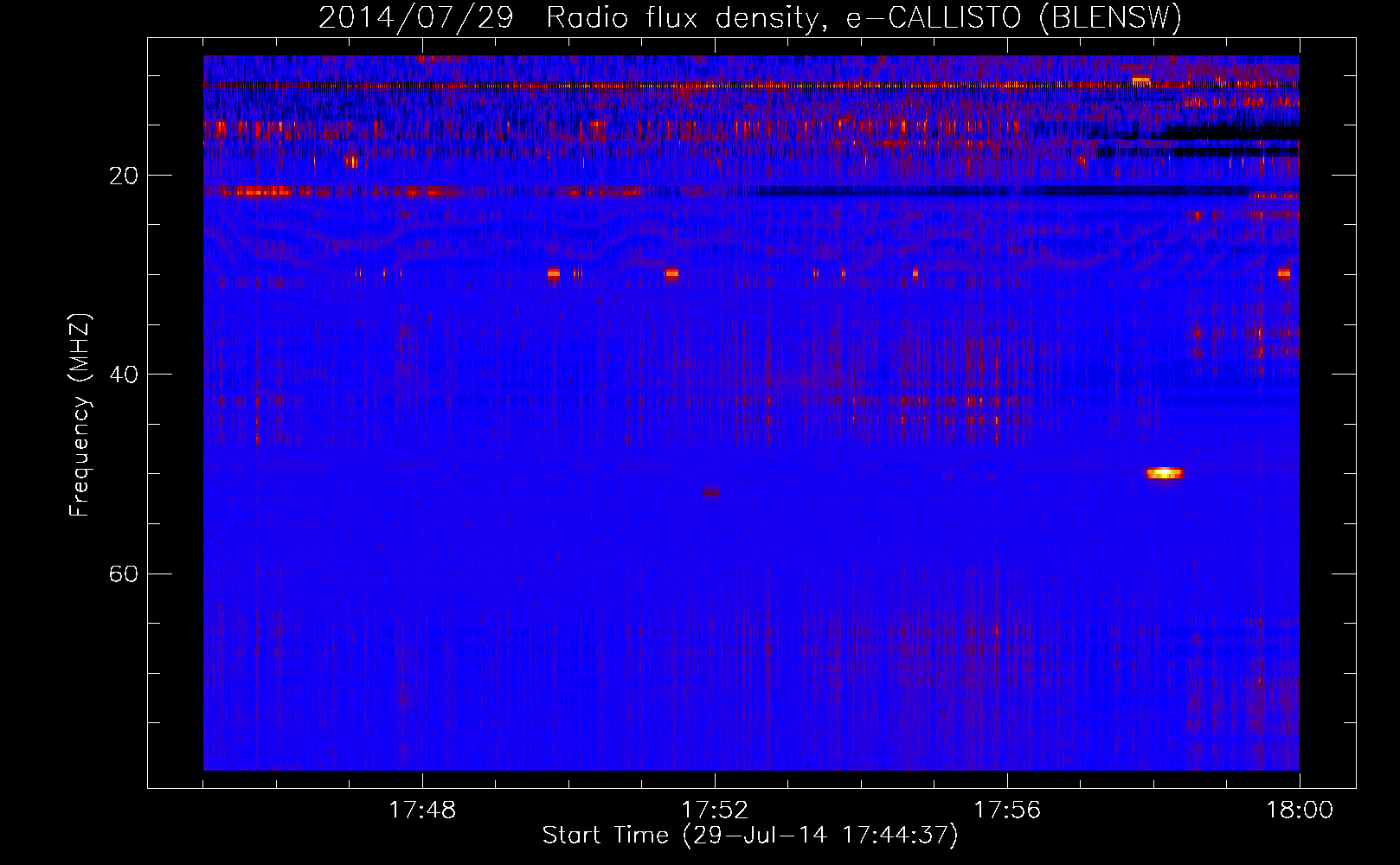Click the 20 MHz frequency tick label

[124, 176]
